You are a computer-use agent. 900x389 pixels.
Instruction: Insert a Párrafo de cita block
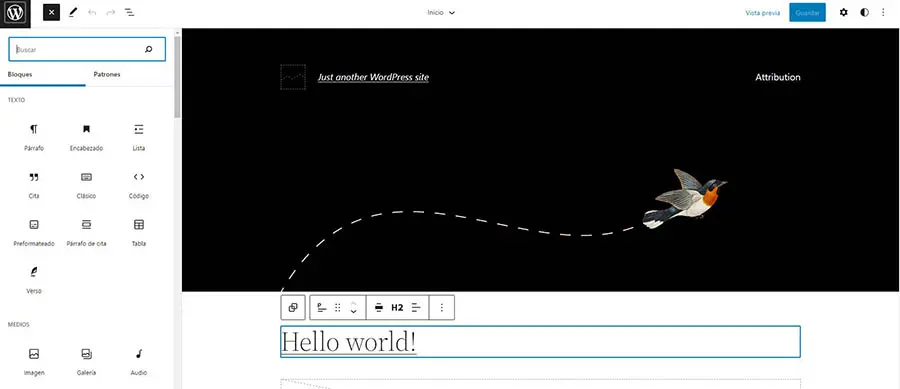tap(86, 232)
